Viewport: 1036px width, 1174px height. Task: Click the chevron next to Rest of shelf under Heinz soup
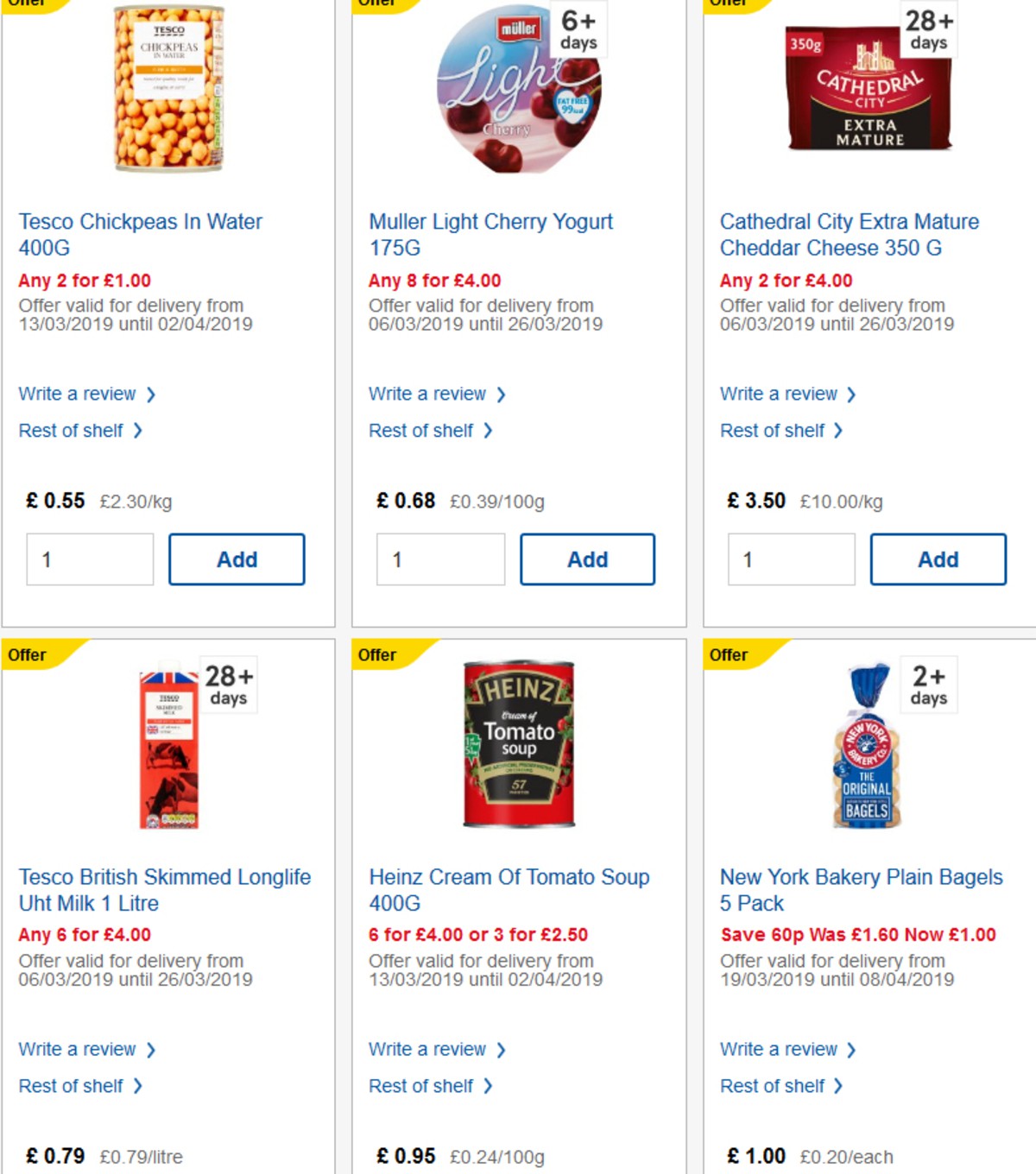pos(490,1086)
